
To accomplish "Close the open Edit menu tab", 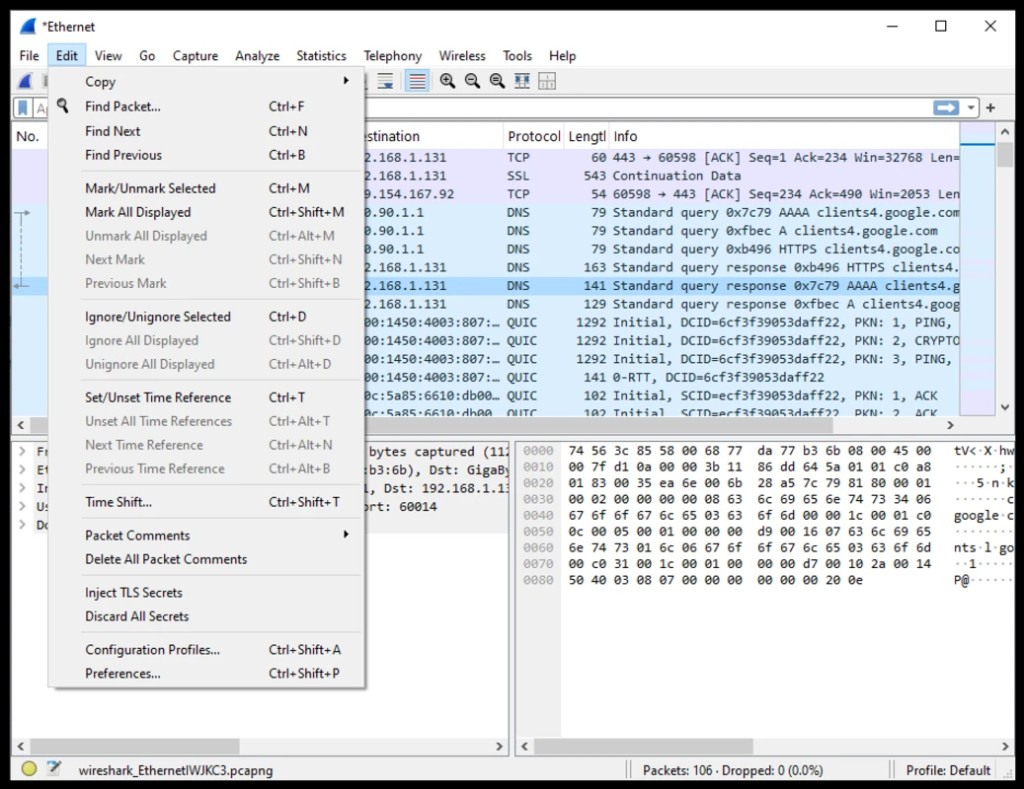I will 67,56.
